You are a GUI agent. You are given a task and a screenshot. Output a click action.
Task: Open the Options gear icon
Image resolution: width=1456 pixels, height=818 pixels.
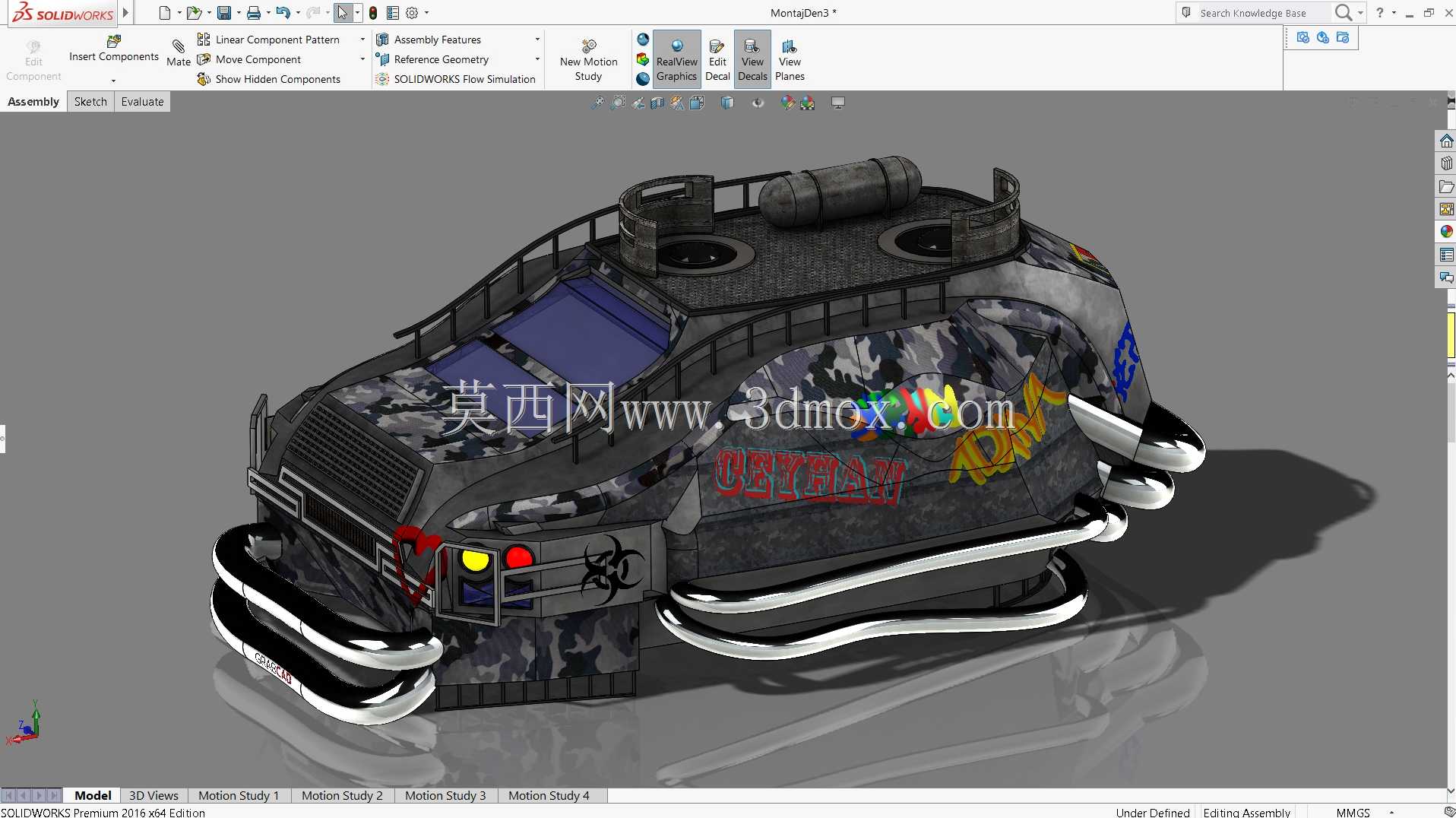click(x=412, y=13)
